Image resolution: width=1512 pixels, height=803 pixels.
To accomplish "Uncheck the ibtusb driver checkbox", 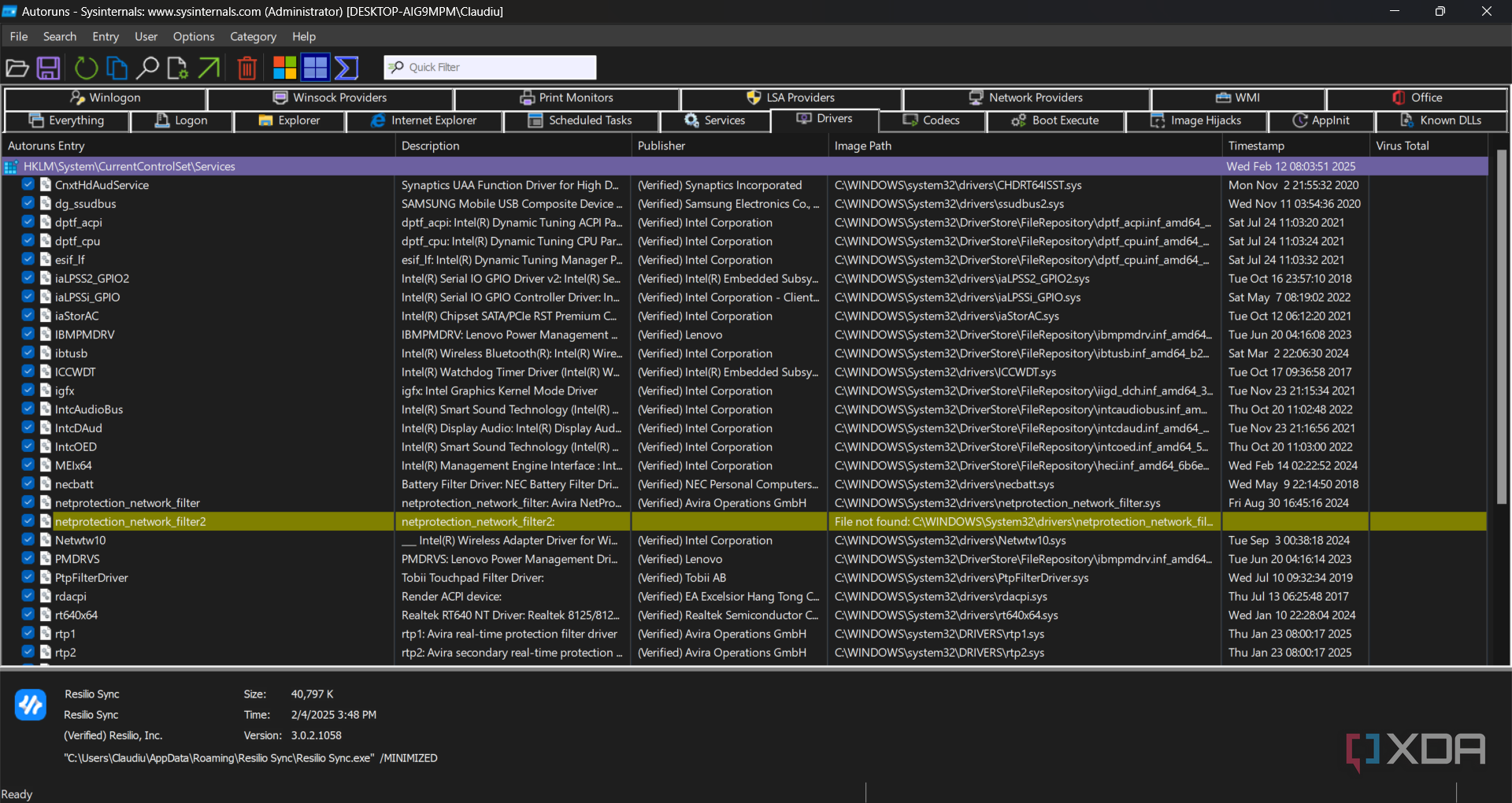I will [x=28, y=353].
